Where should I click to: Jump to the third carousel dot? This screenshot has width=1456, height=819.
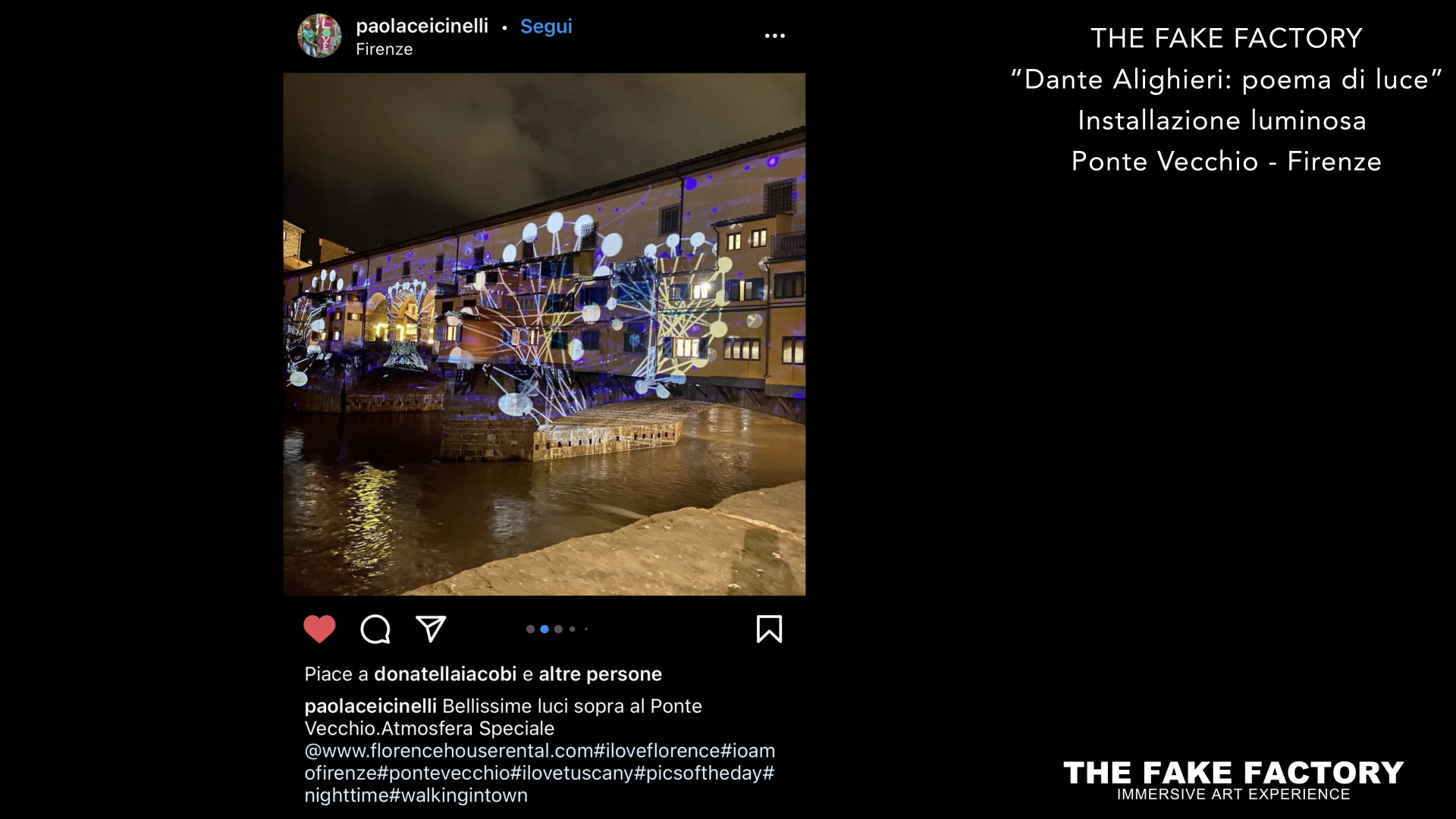(x=558, y=629)
